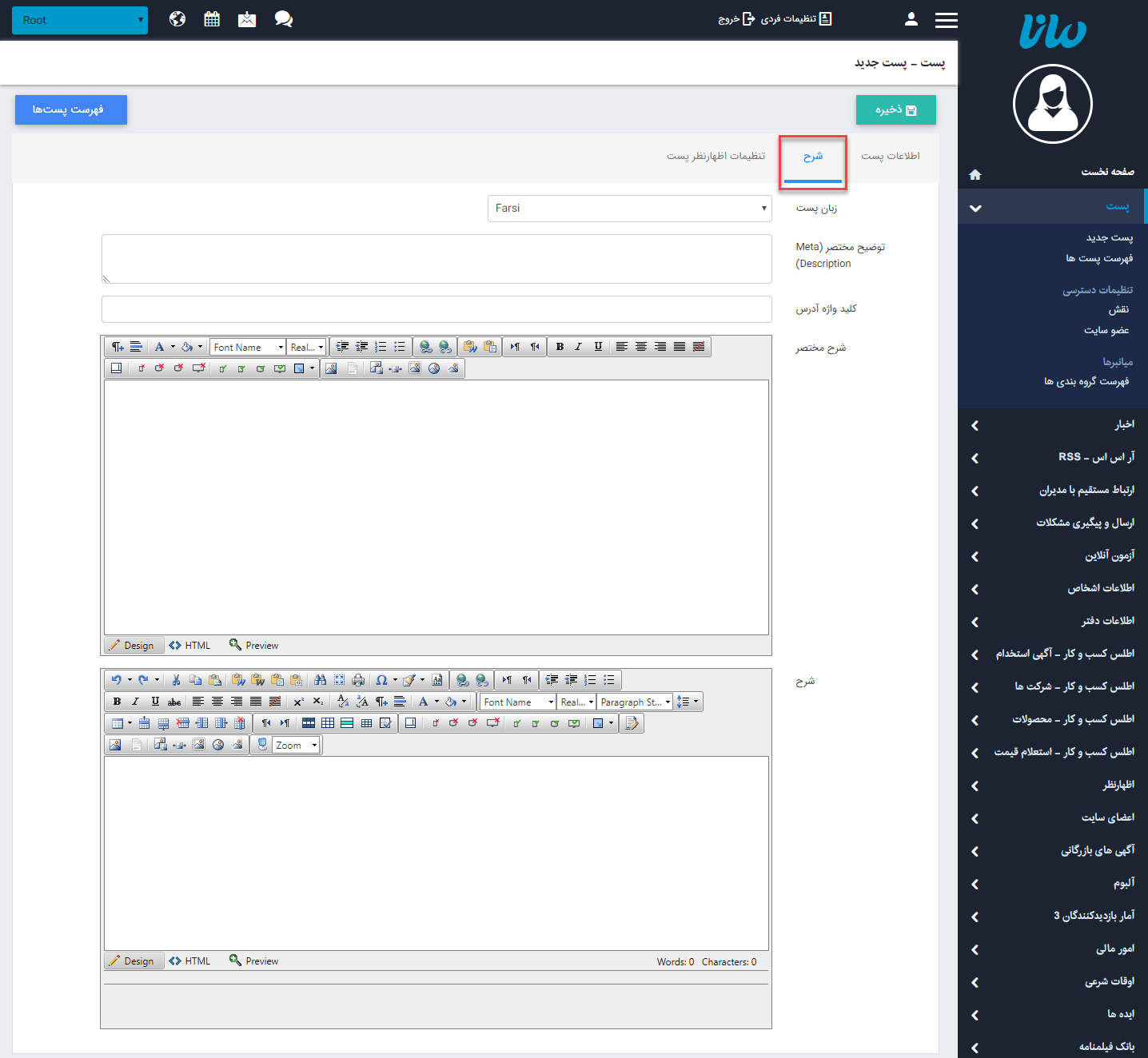Click the green ذخیره save button

coord(895,110)
